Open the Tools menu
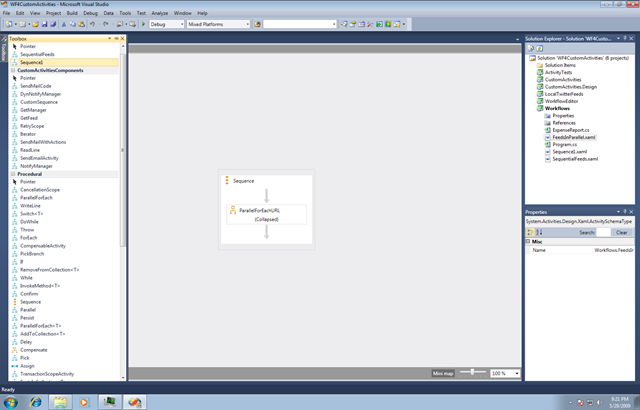Viewport: 640px width, 410px height. coord(125,13)
